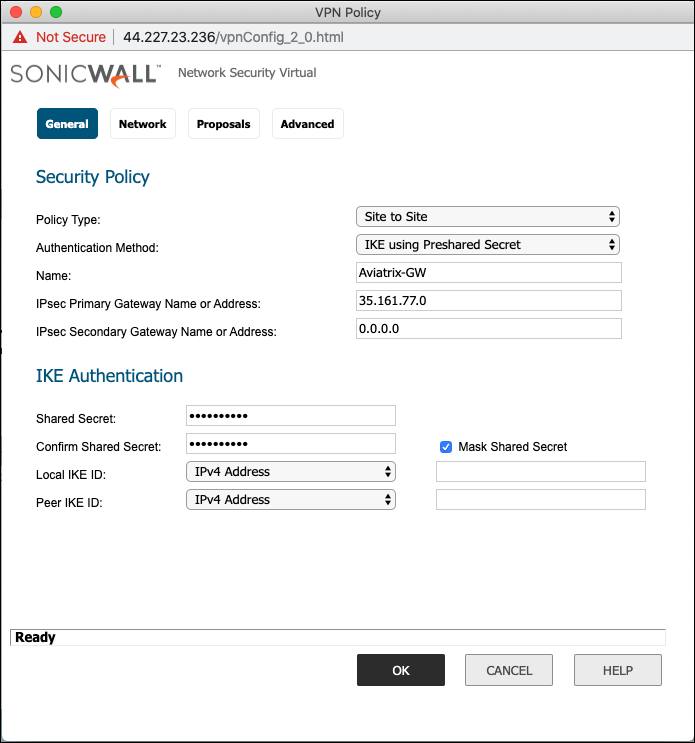Uncheck Mask Shared Secret checkbox

click(446, 447)
